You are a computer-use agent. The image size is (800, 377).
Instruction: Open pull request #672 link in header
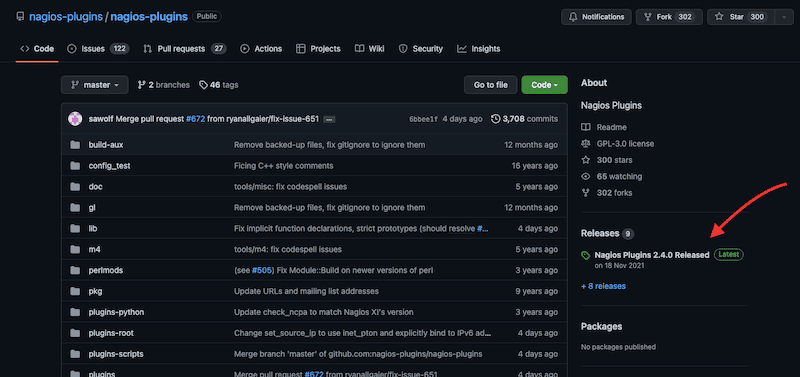(195, 119)
